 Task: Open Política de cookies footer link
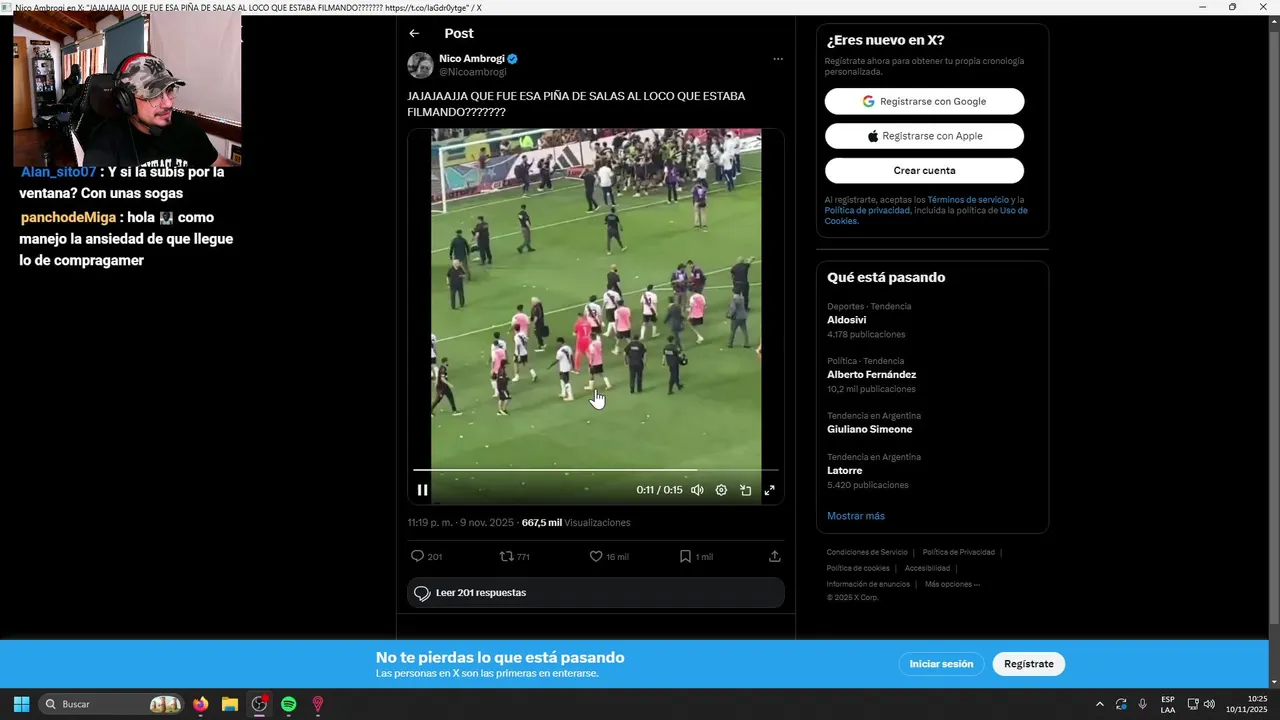click(858, 568)
